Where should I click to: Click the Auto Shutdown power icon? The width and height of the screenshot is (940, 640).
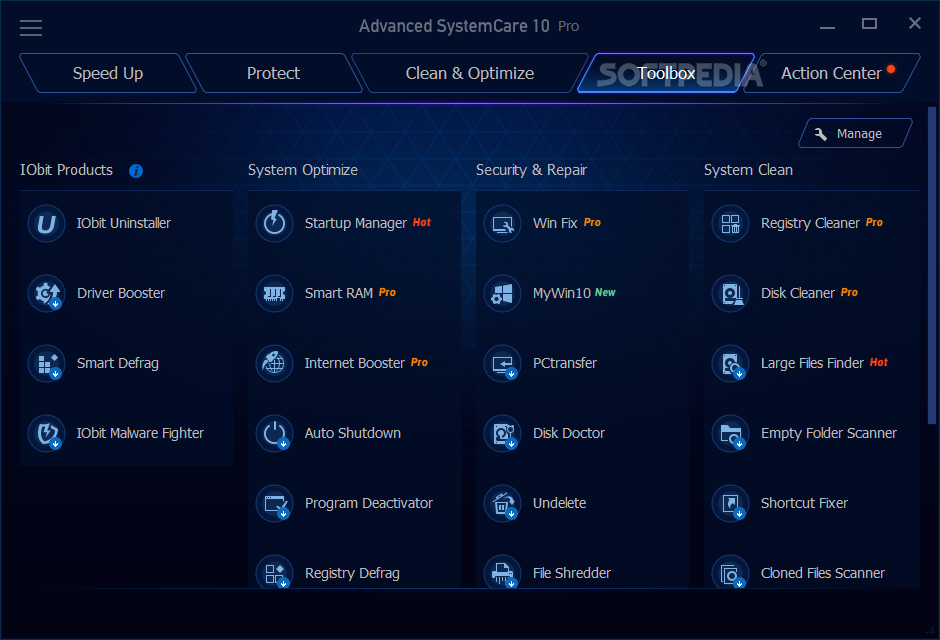click(x=275, y=434)
